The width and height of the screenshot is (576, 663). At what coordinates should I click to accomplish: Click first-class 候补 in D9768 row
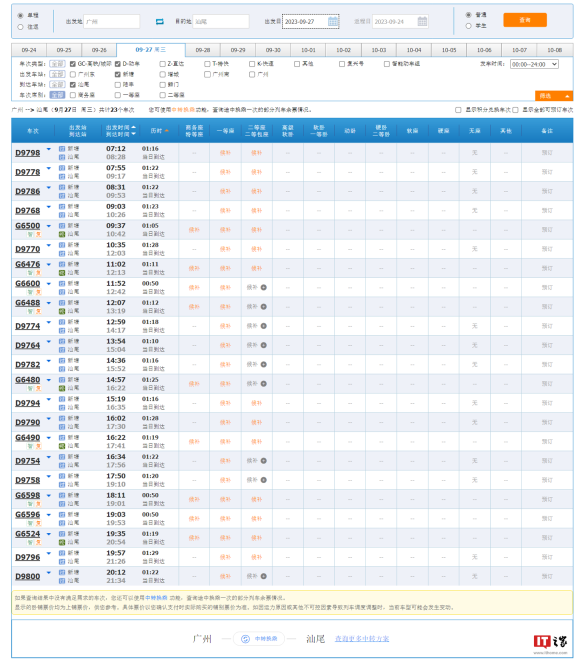point(225,211)
